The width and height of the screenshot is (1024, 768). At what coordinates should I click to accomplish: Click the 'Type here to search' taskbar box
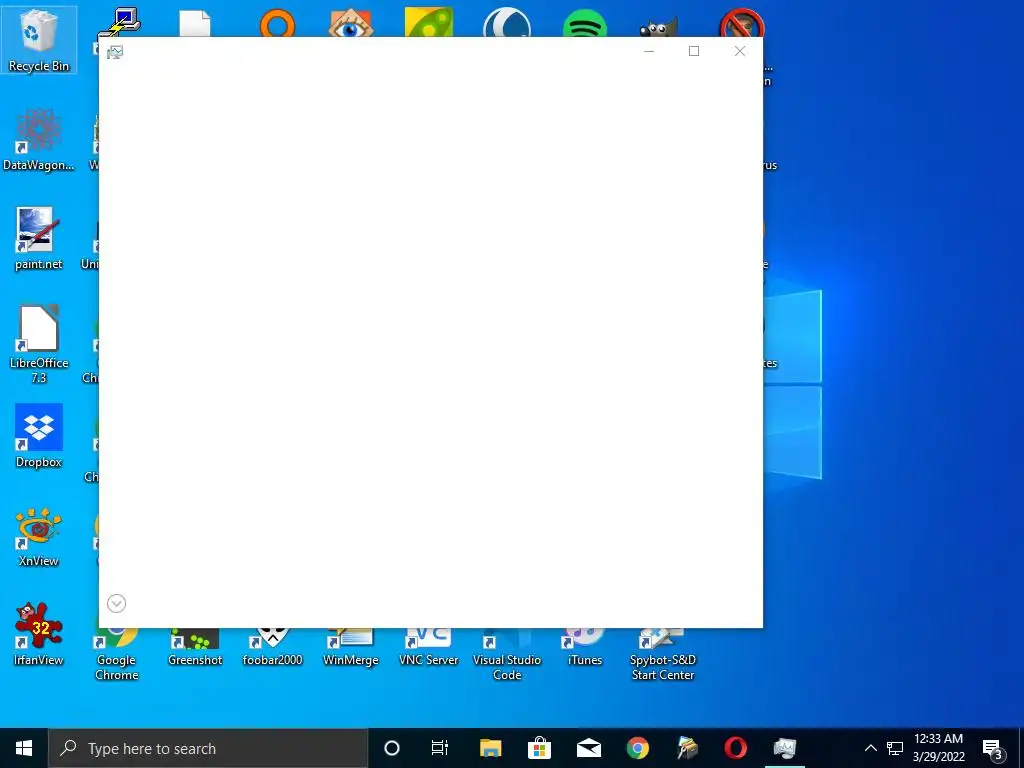pos(208,748)
